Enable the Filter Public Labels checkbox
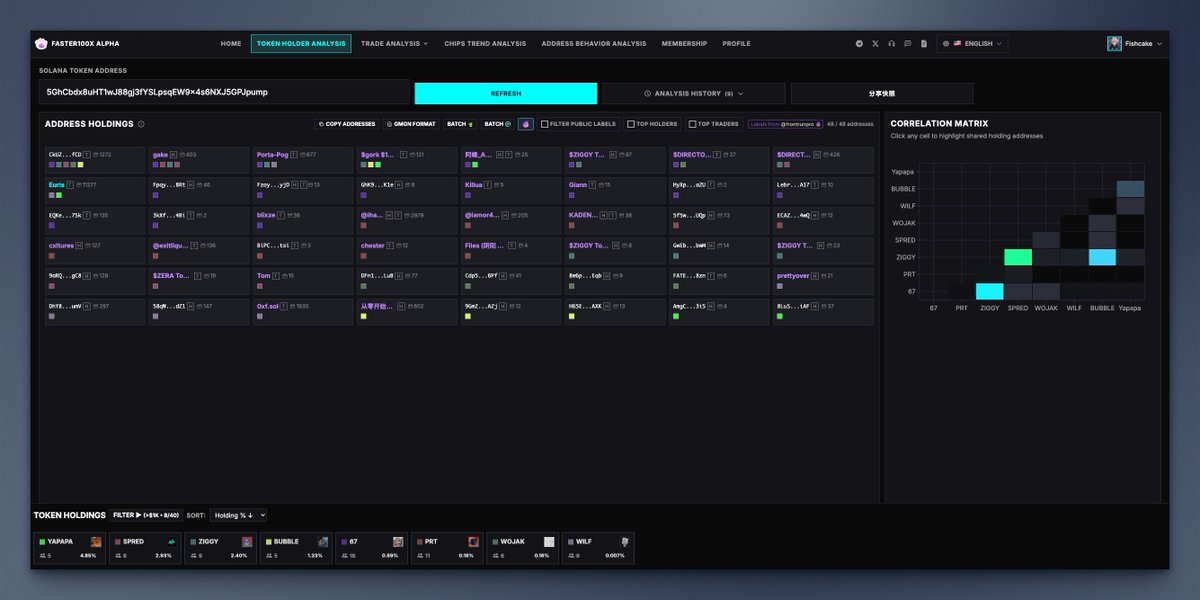This screenshot has width=1200, height=600. [544, 123]
